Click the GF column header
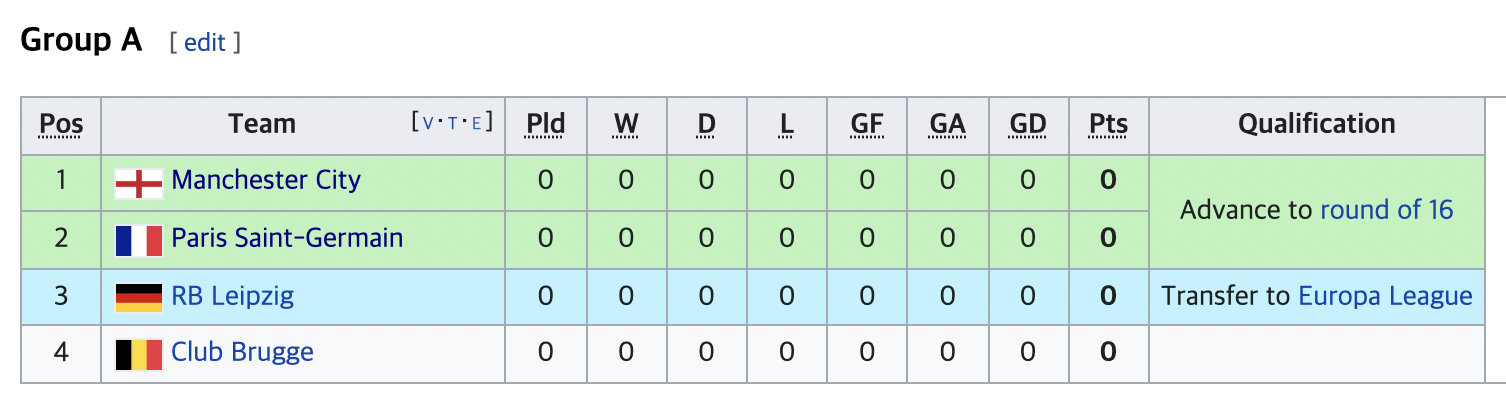This screenshot has height=398, width=1506. coord(867,125)
